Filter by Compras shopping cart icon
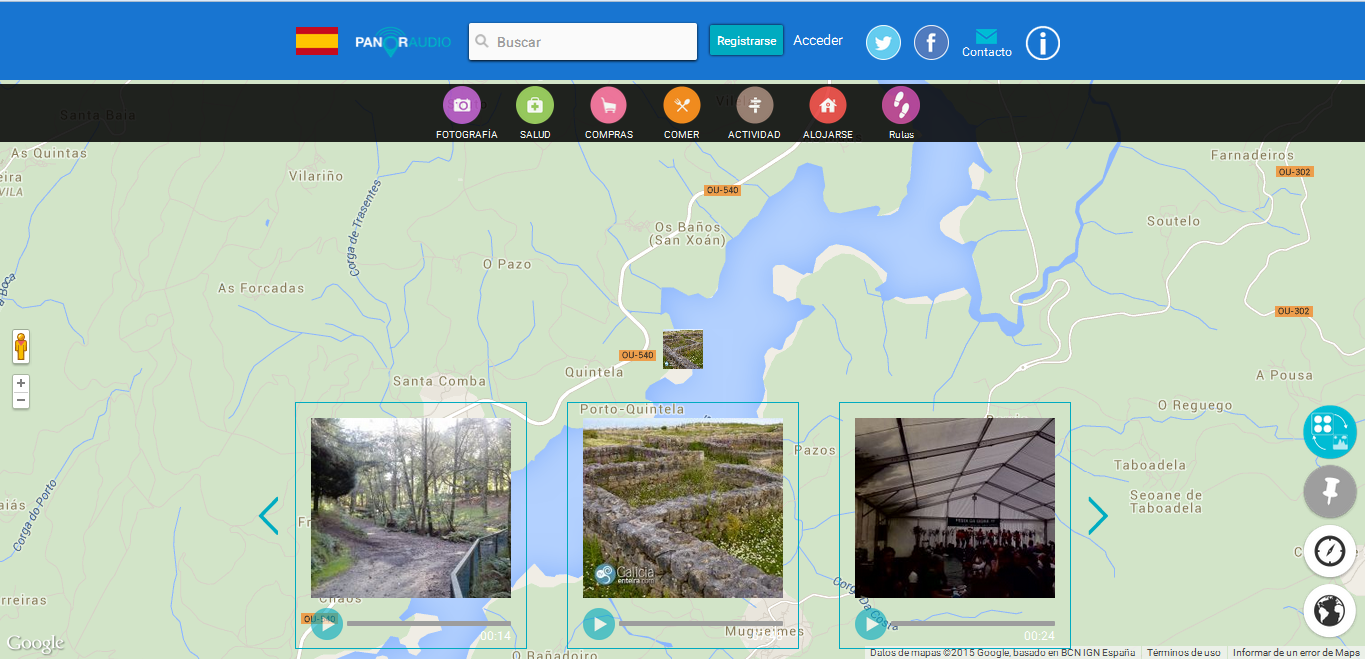The image size is (1365, 659). tap(608, 105)
